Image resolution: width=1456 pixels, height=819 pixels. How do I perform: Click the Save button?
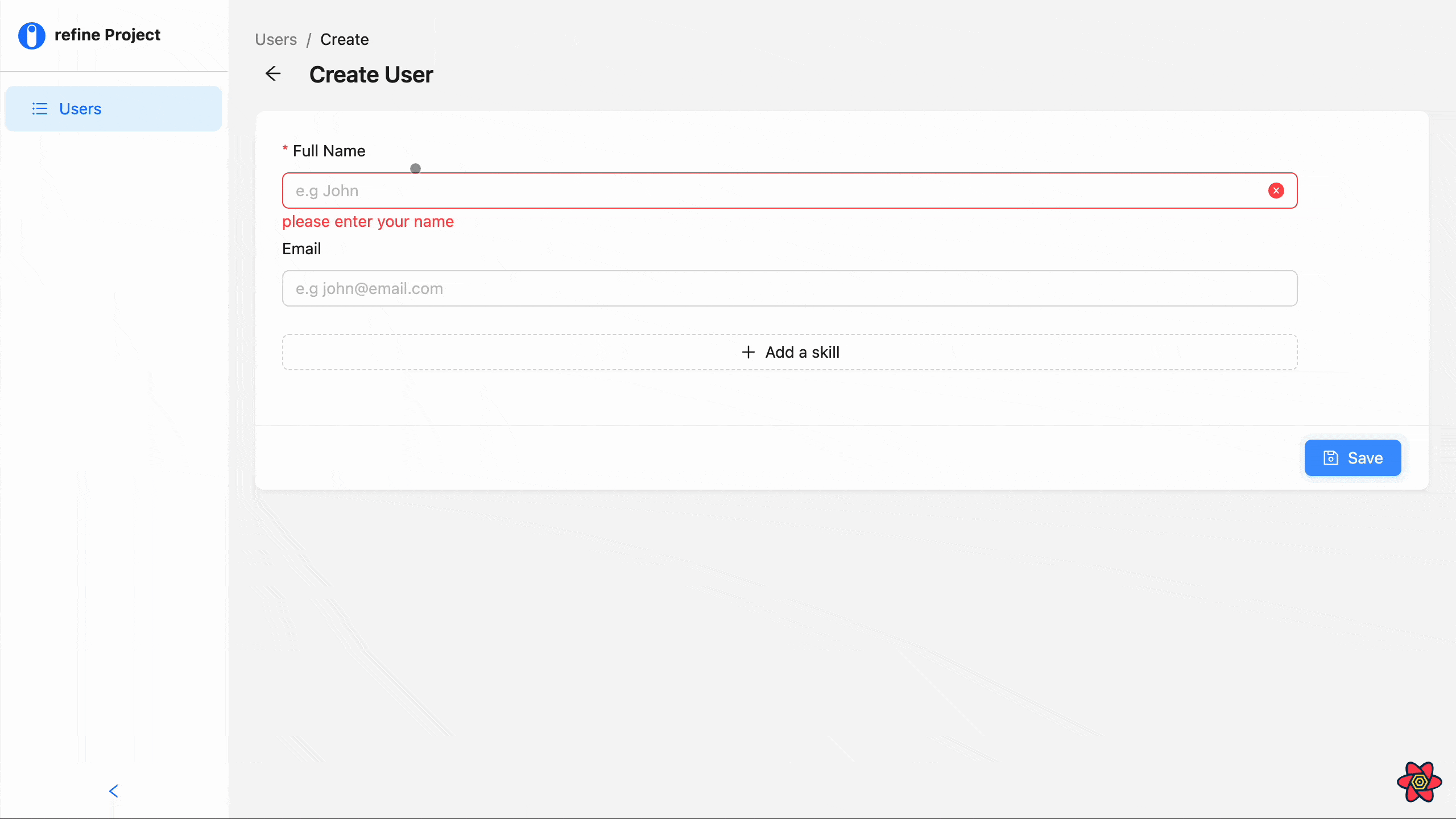coord(1352,458)
